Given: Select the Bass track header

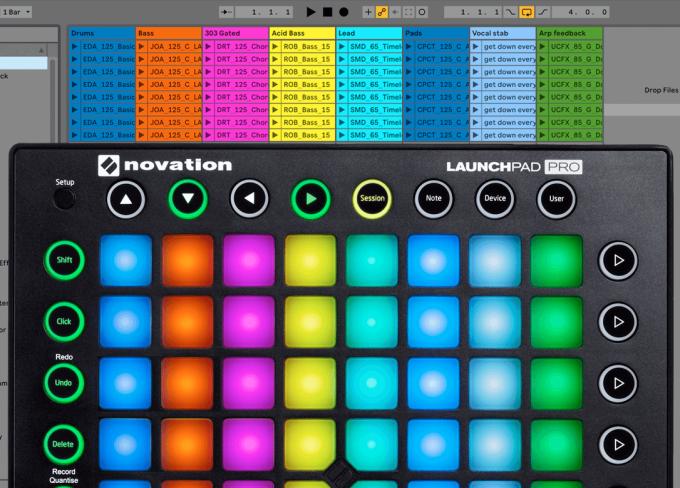Looking at the screenshot, I should pyautogui.click(x=169, y=33).
